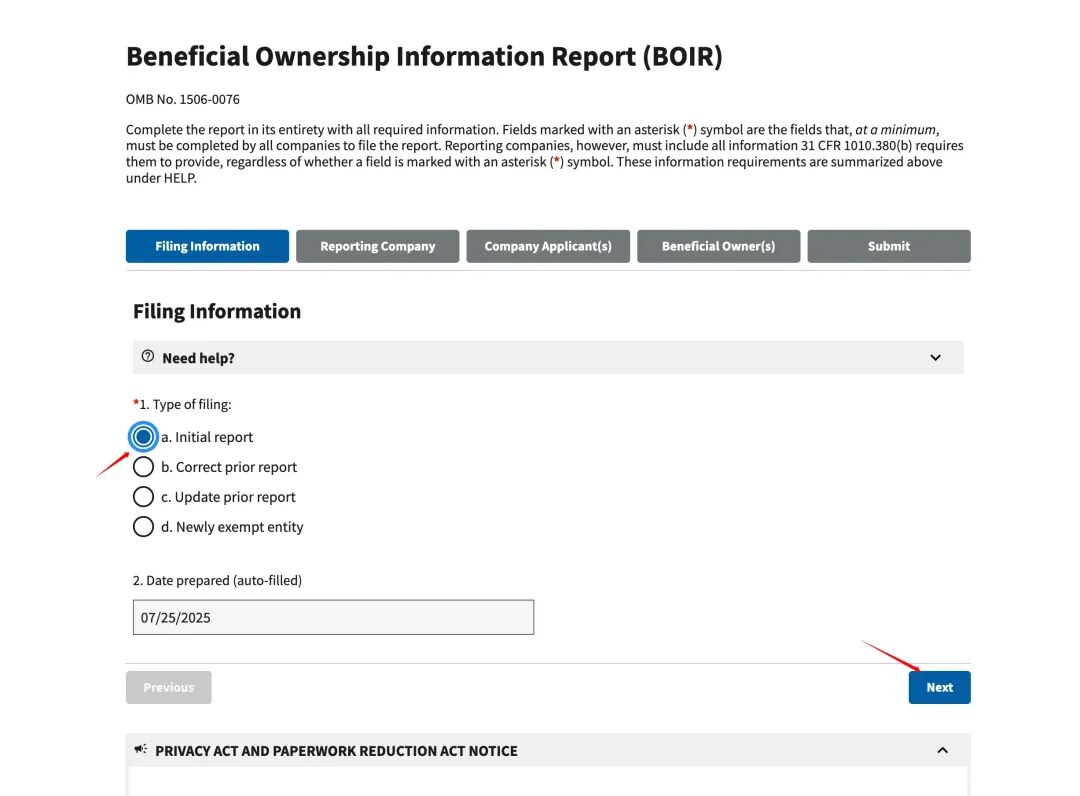The image size is (1080, 796).
Task: Click the question mark help icon
Action: point(148,357)
